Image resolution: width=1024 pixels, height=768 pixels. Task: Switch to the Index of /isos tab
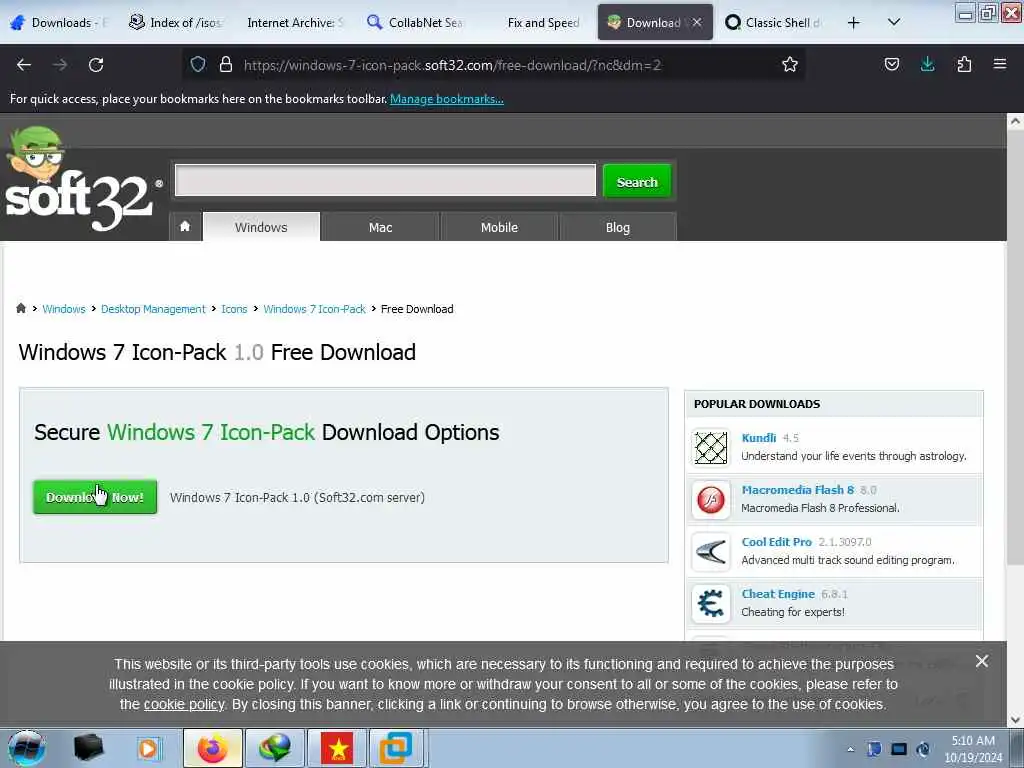pyautogui.click(x=176, y=23)
